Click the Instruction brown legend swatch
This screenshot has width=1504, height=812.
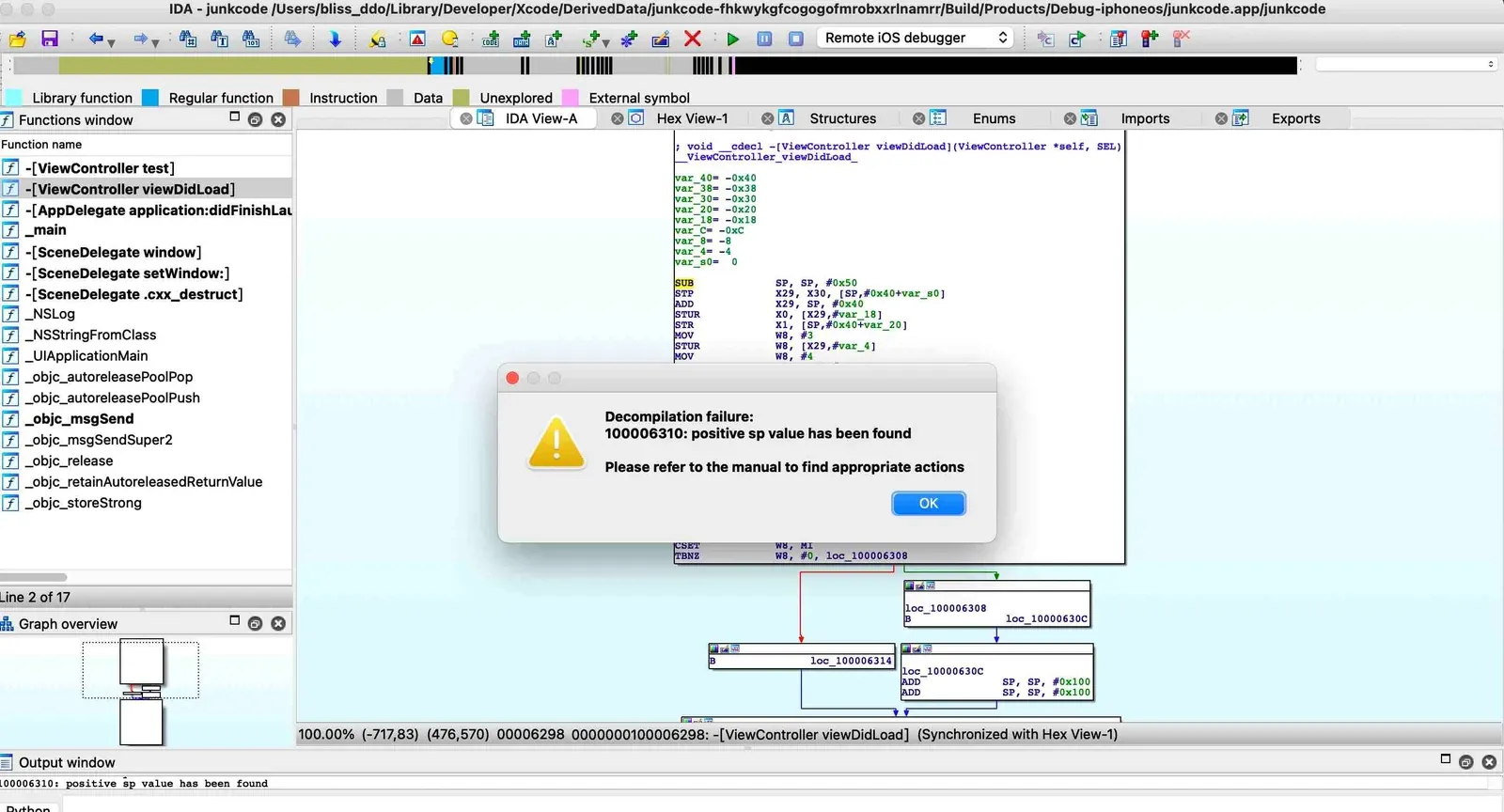290,98
